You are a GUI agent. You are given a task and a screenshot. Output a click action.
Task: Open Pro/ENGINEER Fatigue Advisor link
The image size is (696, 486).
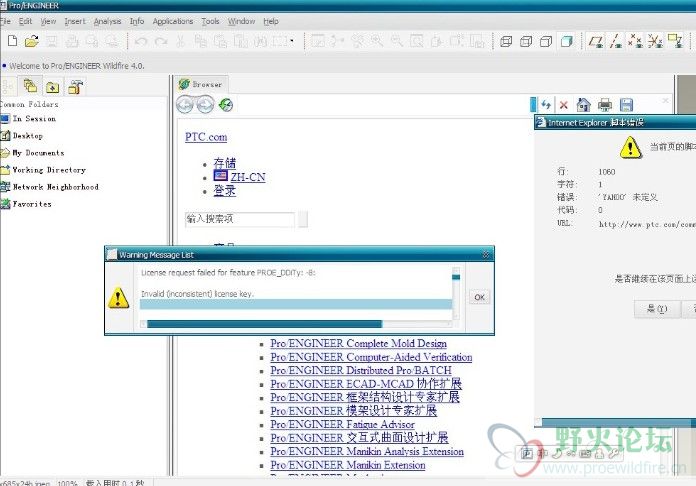[343, 425]
